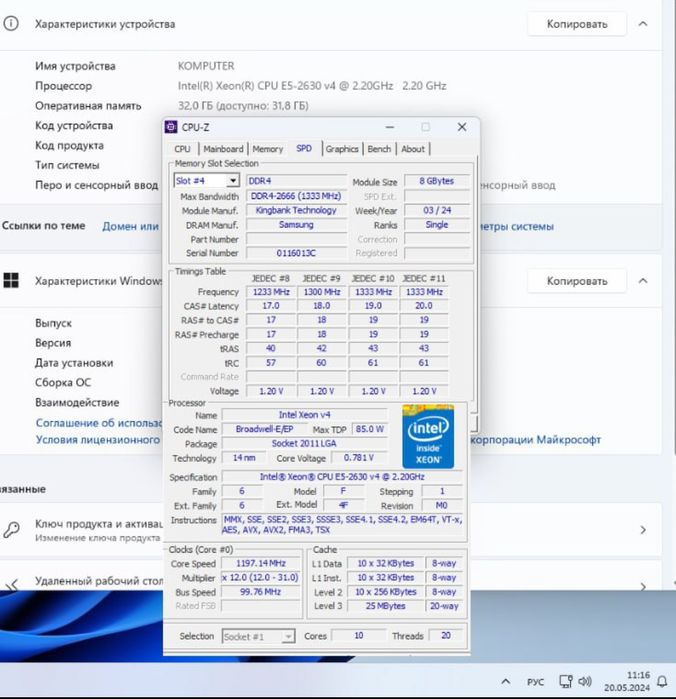Screen dimensions: 676x699
Task: Show hidden tray icons chevron
Action: click(x=505, y=682)
